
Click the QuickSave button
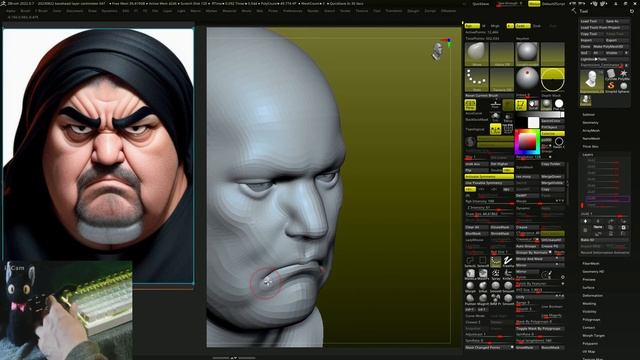click(480, 4)
